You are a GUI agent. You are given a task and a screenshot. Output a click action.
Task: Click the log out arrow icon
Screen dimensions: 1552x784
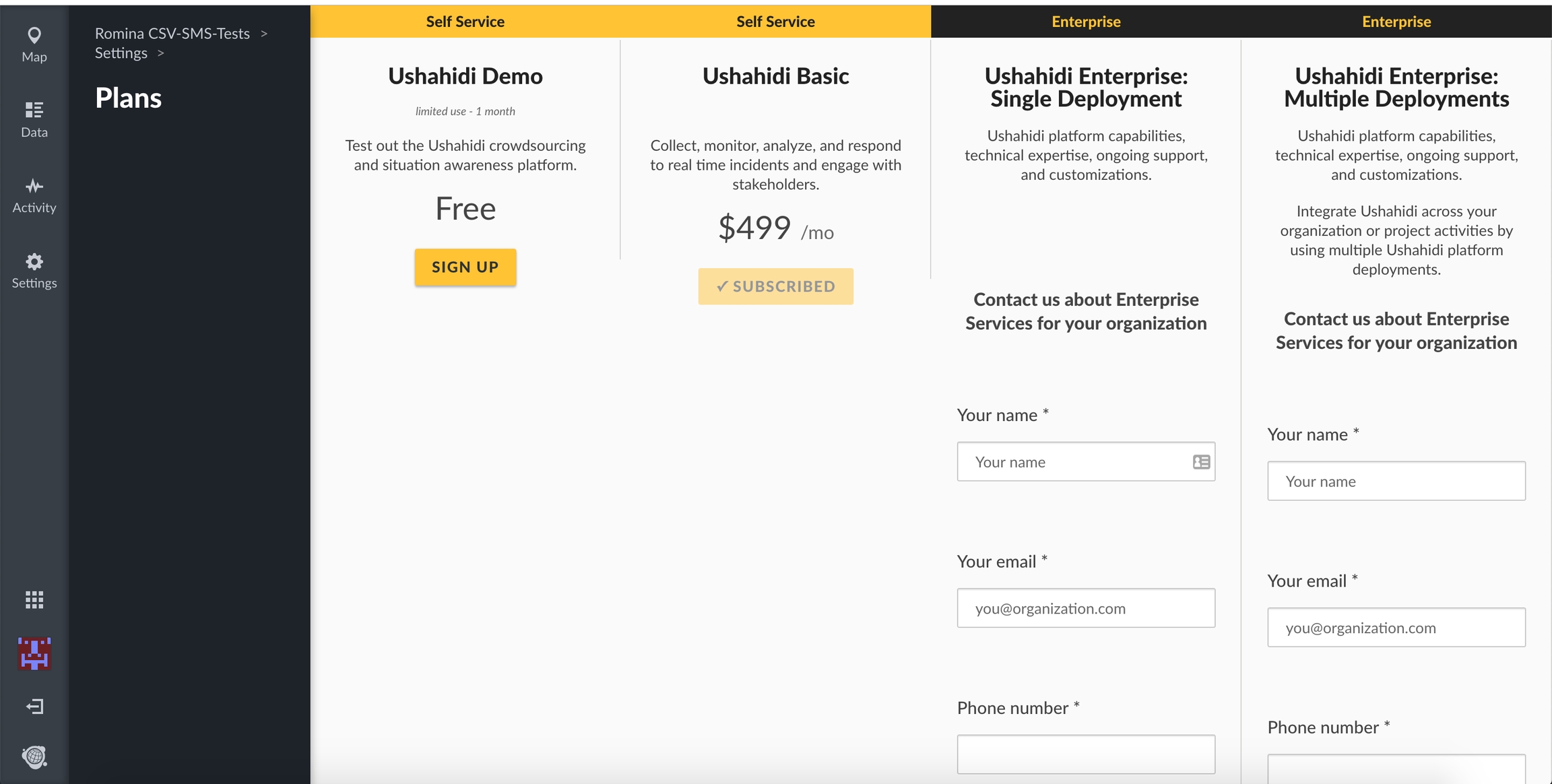(x=34, y=706)
